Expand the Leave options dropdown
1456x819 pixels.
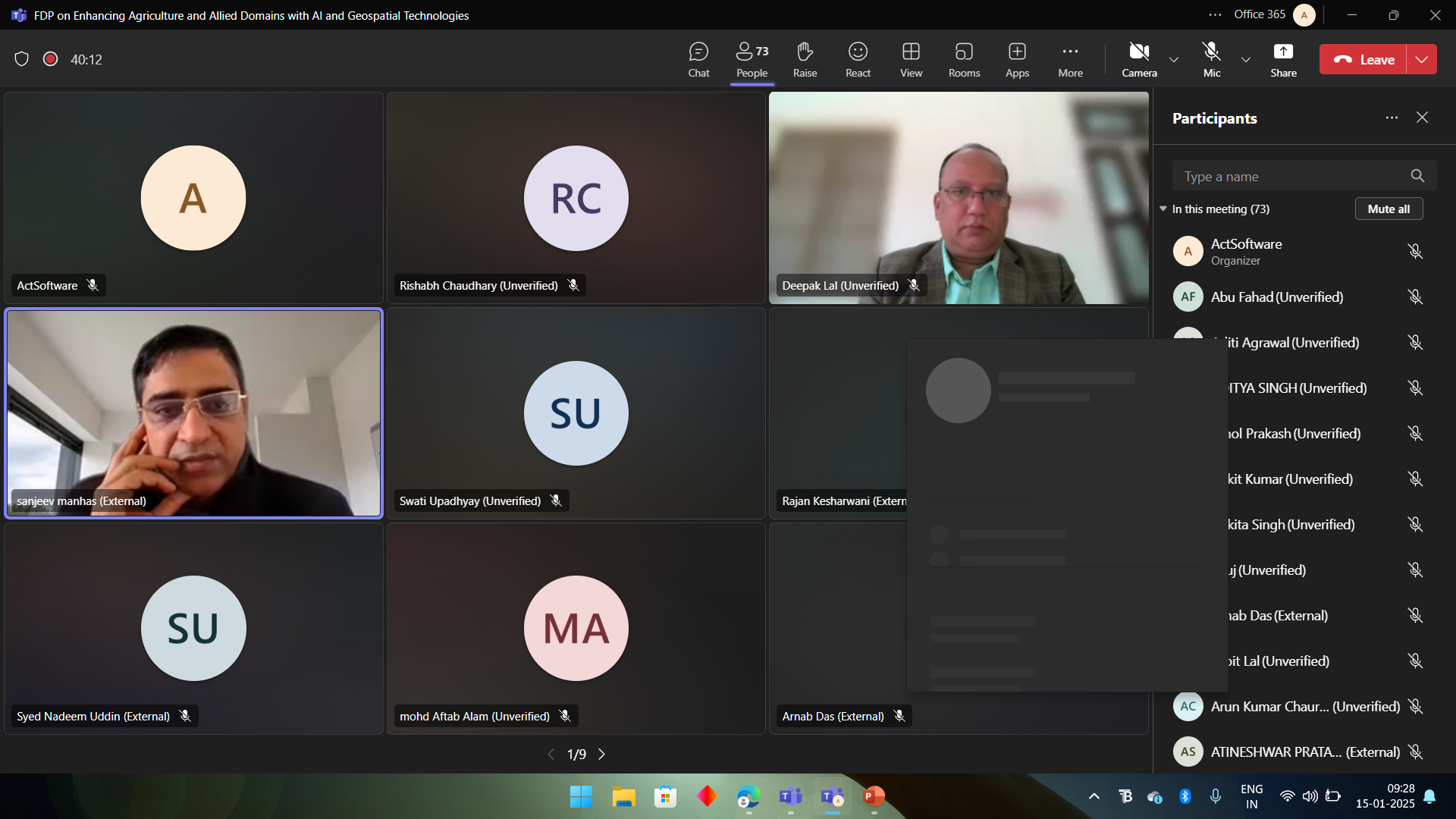(1422, 59)
